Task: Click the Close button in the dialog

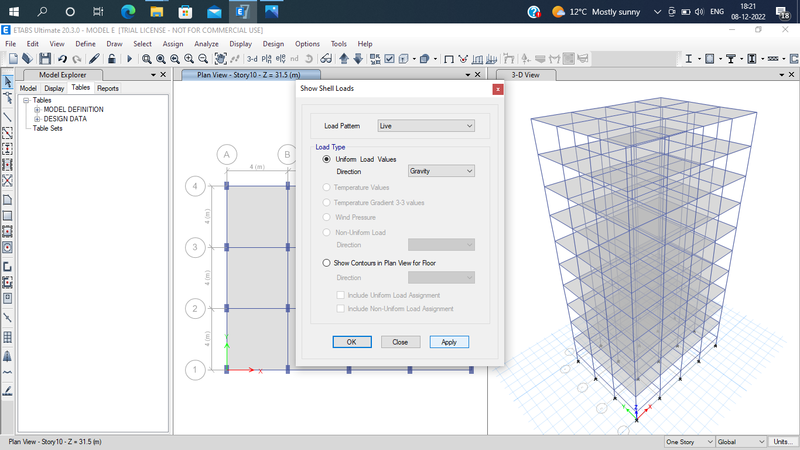Action: [401, 342]
